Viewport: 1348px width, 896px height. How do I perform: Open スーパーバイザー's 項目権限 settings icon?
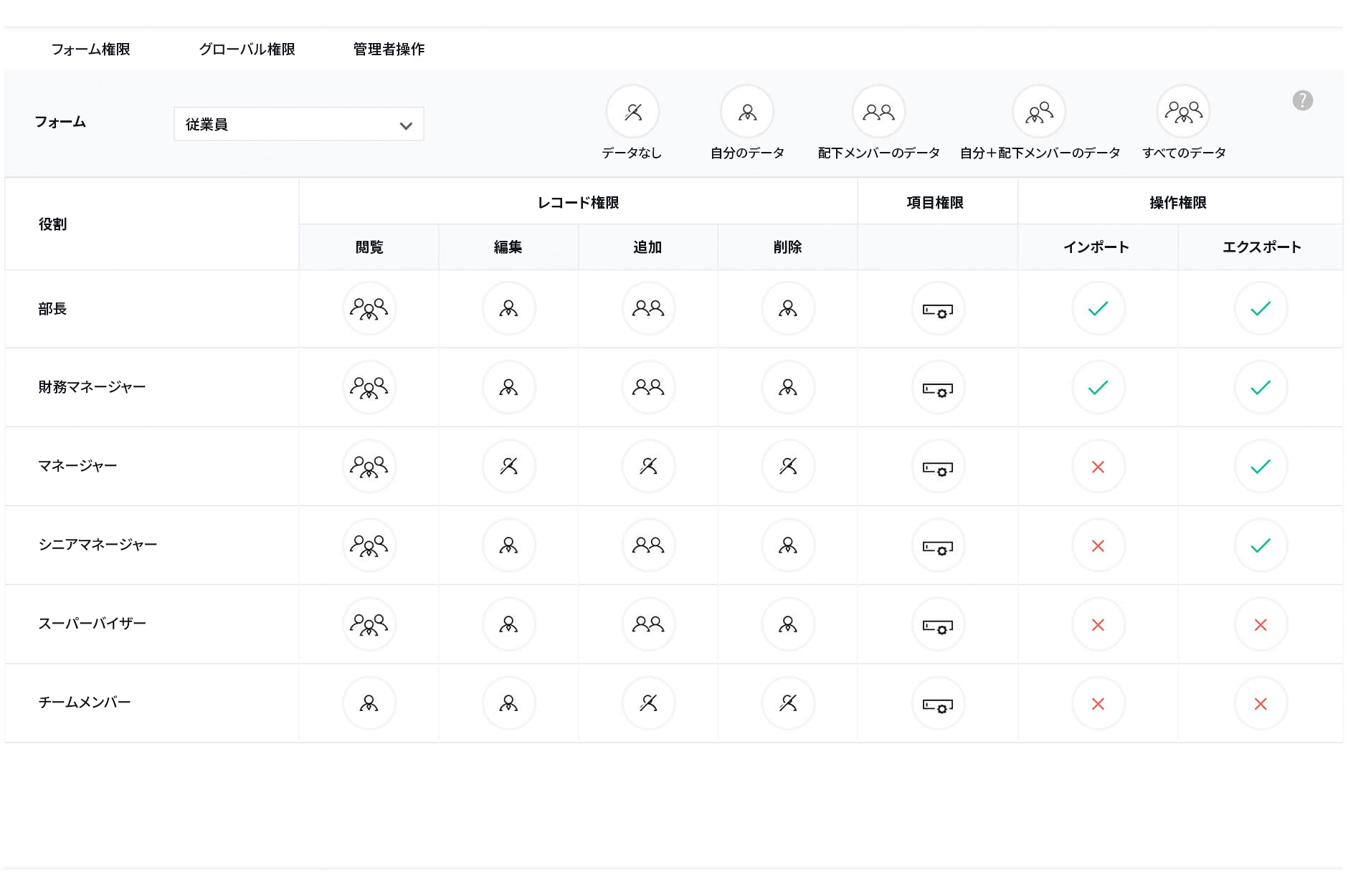point(938,624)
